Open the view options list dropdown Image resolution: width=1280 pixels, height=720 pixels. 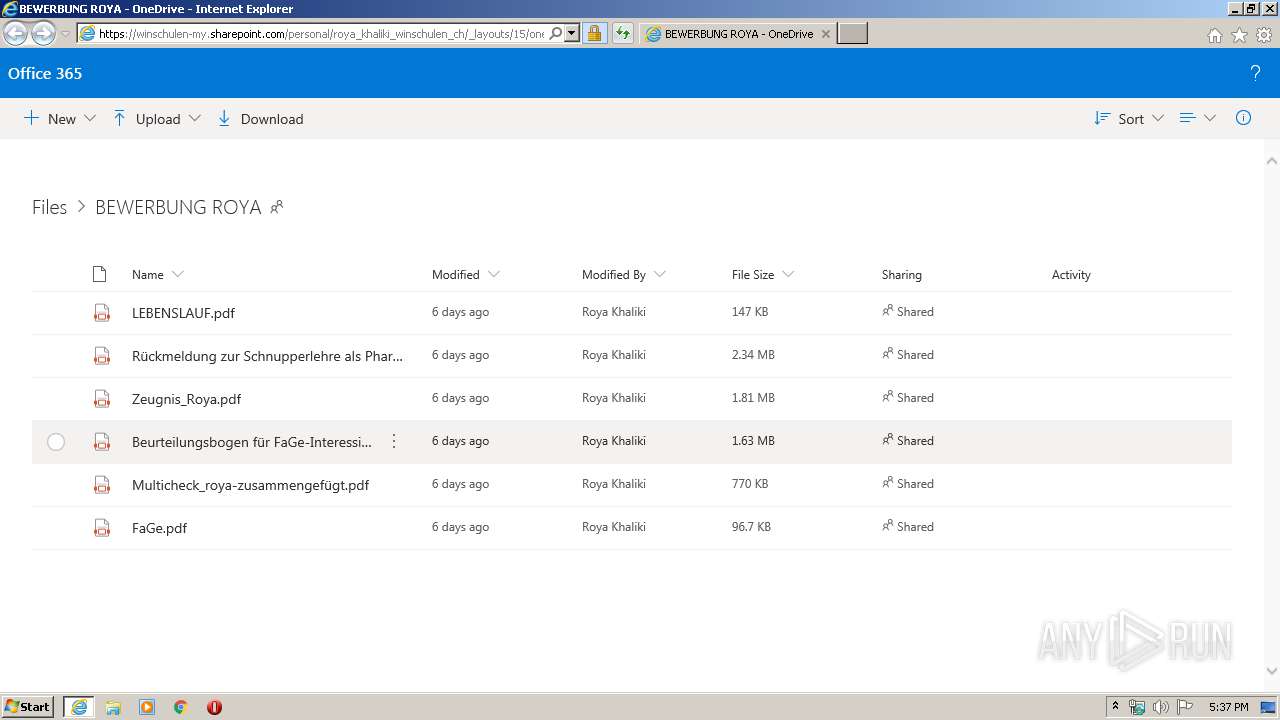tap(1197, 118)
